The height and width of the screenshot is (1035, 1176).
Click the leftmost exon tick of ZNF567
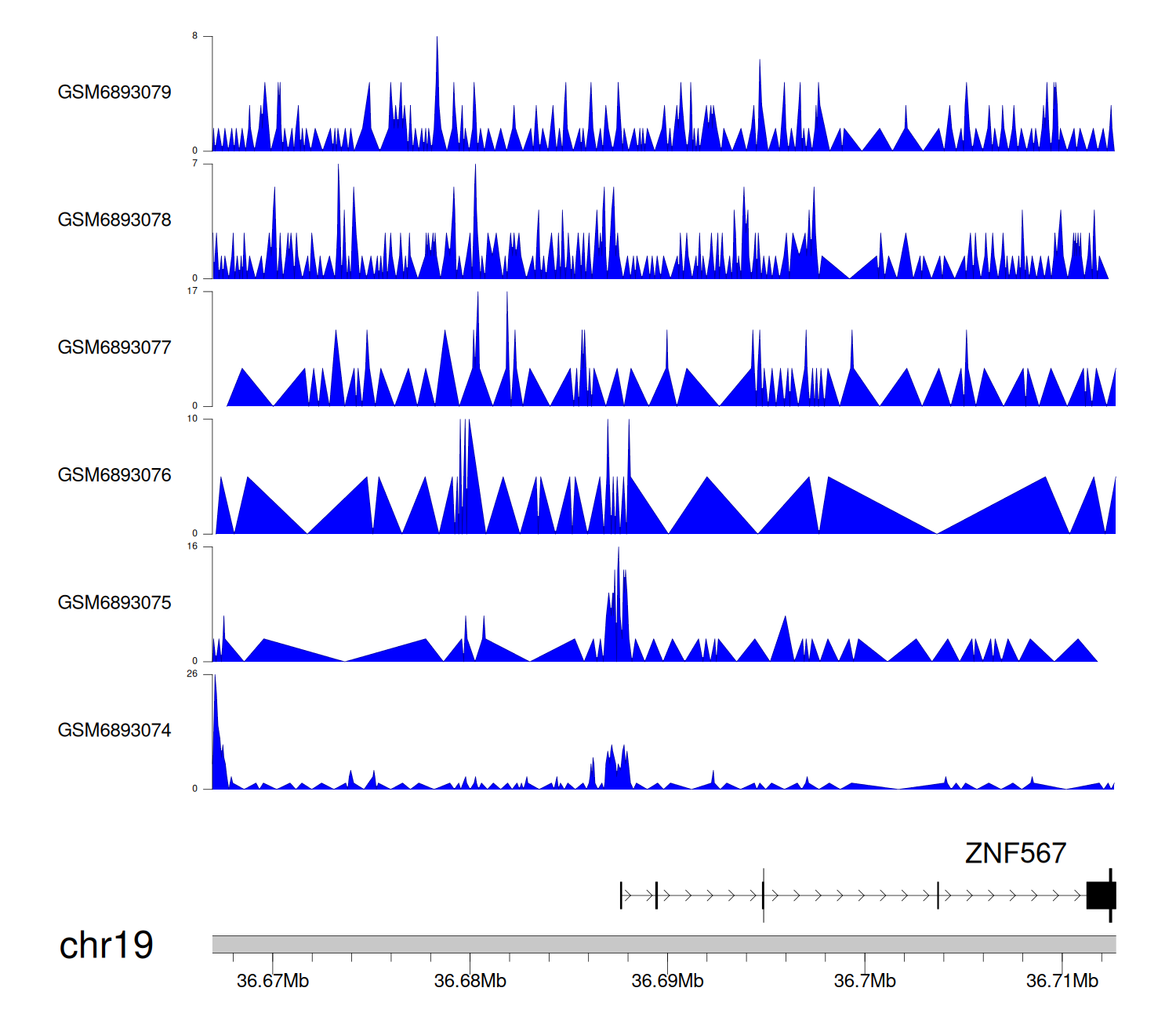(x=621, y=895)
